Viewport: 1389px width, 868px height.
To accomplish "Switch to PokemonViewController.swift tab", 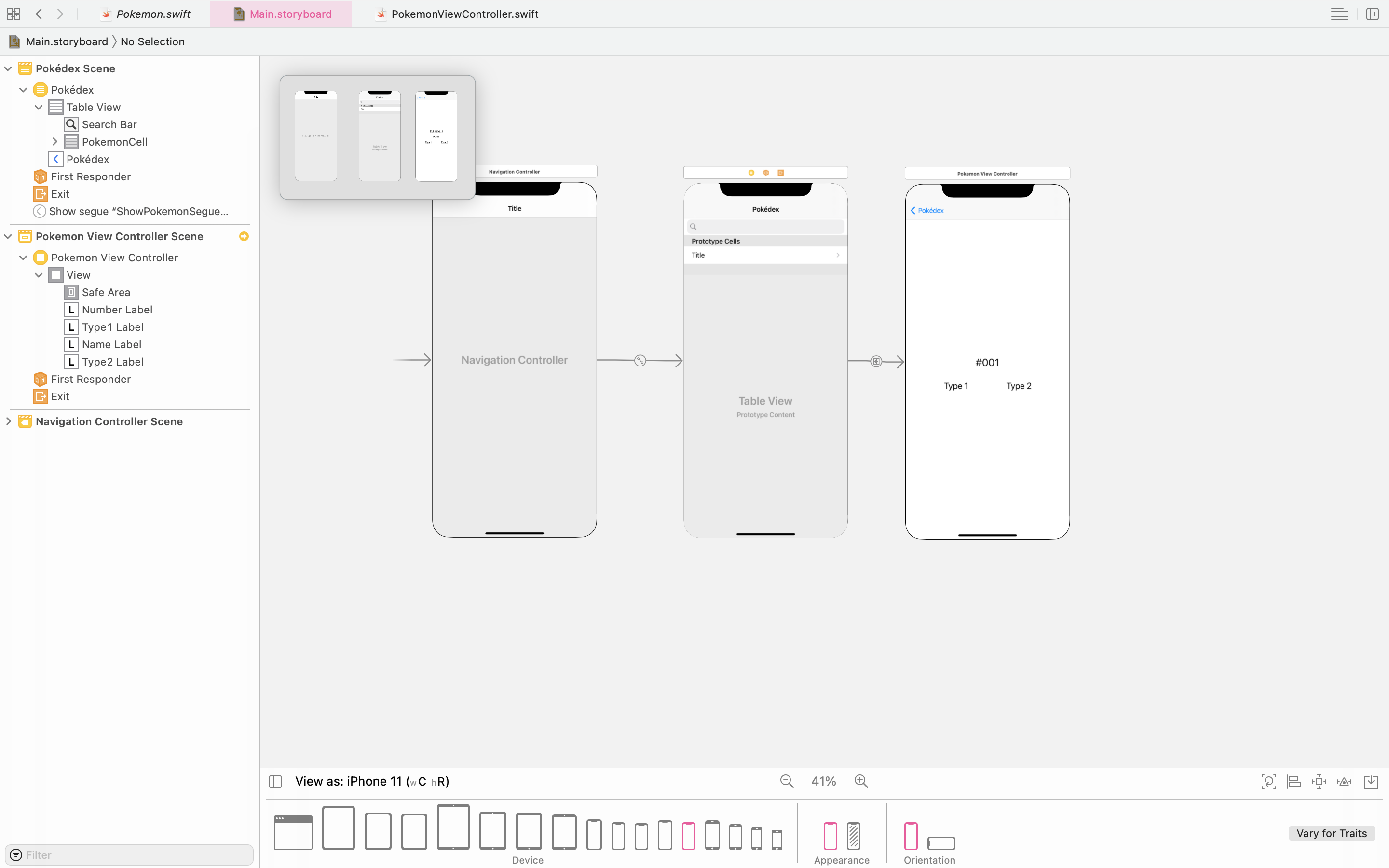I will tap(464, 14).
